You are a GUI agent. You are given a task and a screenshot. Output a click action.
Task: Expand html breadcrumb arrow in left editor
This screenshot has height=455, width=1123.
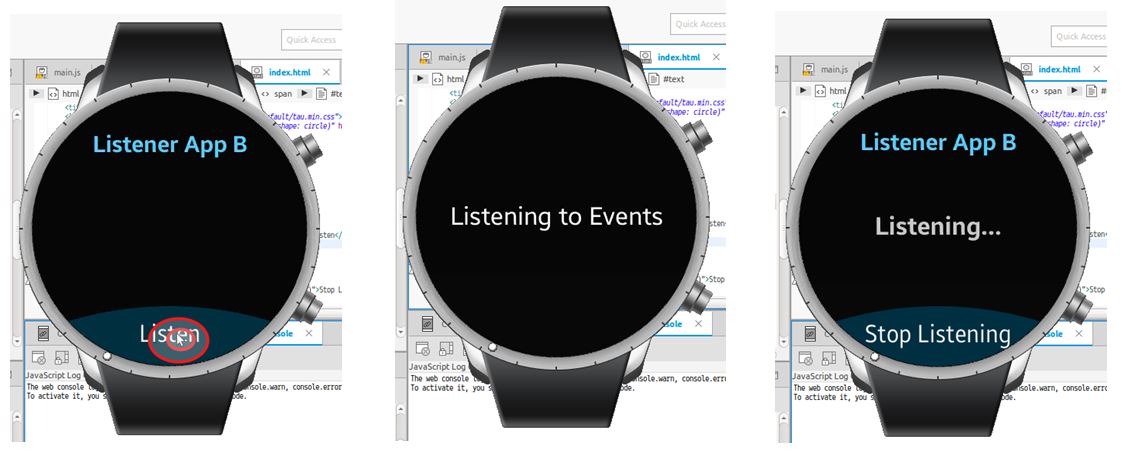35,93
